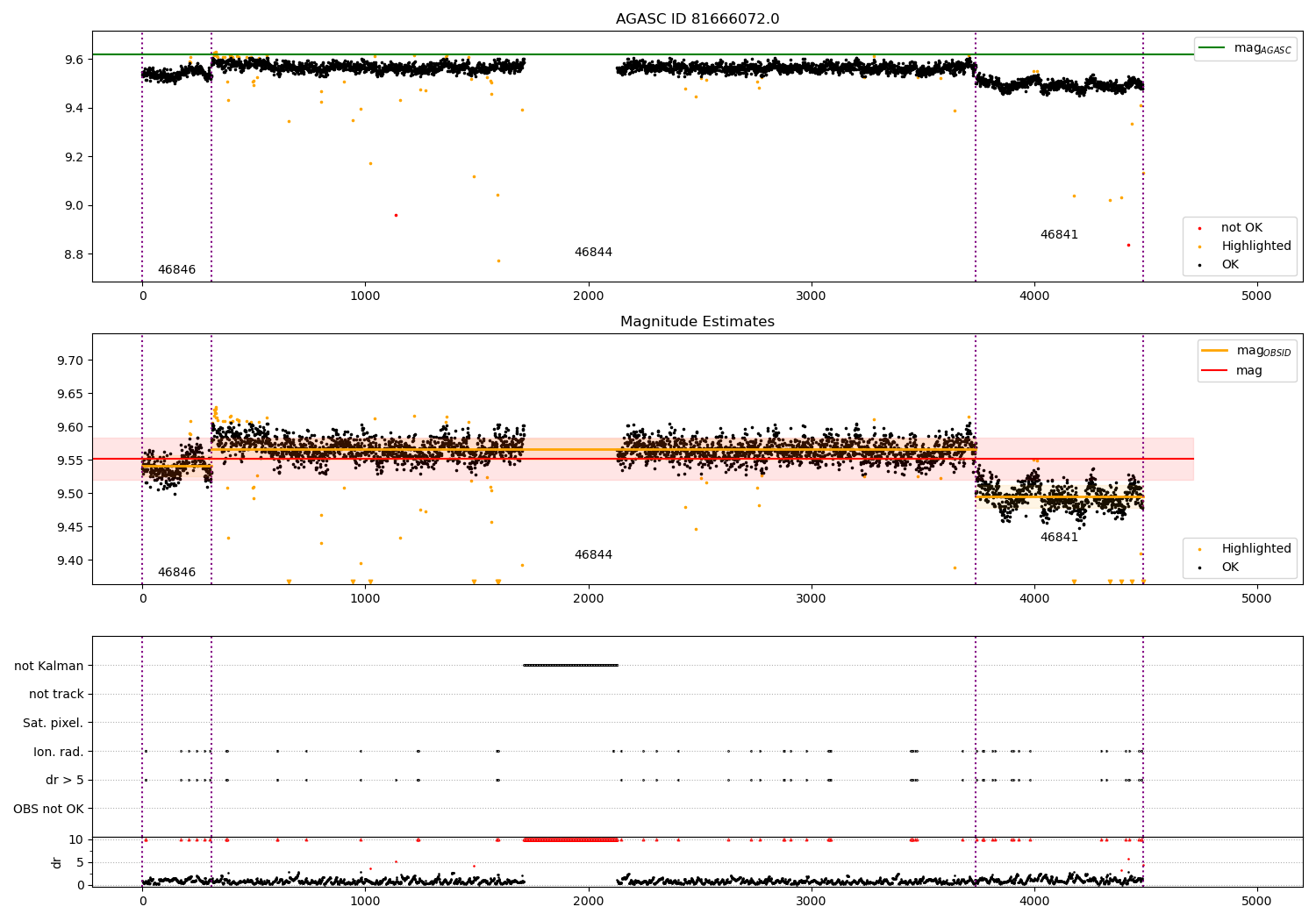The width and height of the screenshot is (1316, 921).
Task: Click the 9.2 tick on the top plot
Action: pos(74,157)
